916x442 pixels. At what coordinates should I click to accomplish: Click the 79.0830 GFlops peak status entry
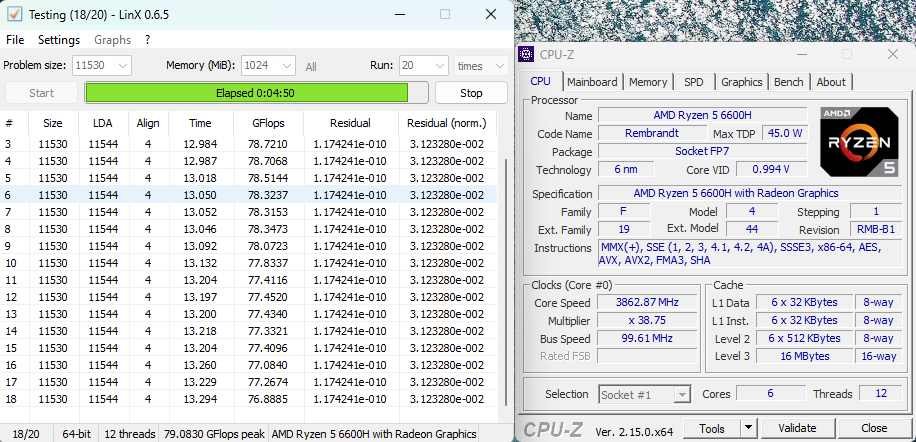point(215,434)
